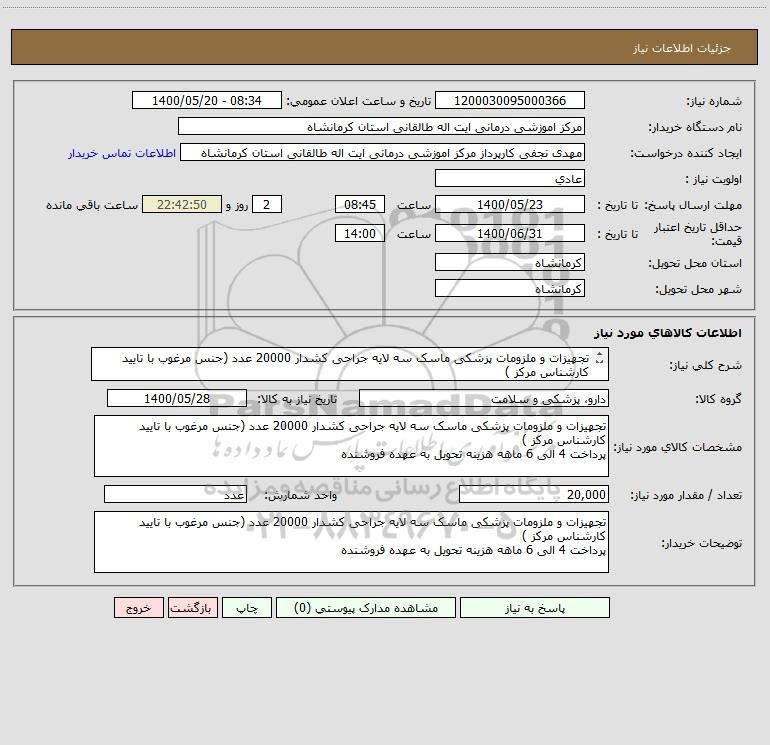Click the quantity field showing 20,000

[534, 494]
